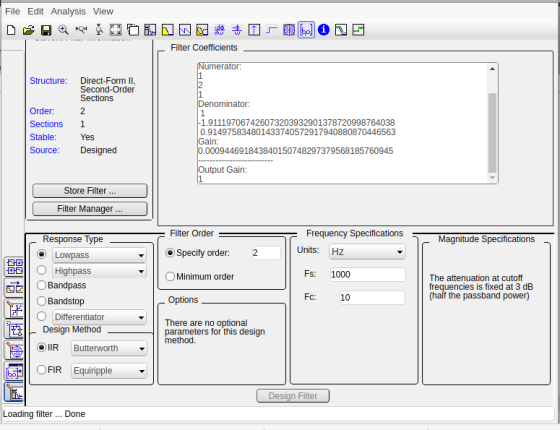The image size is (560, 430).
Task: Open the Analysis menu
Action: [x=68, y=11]
